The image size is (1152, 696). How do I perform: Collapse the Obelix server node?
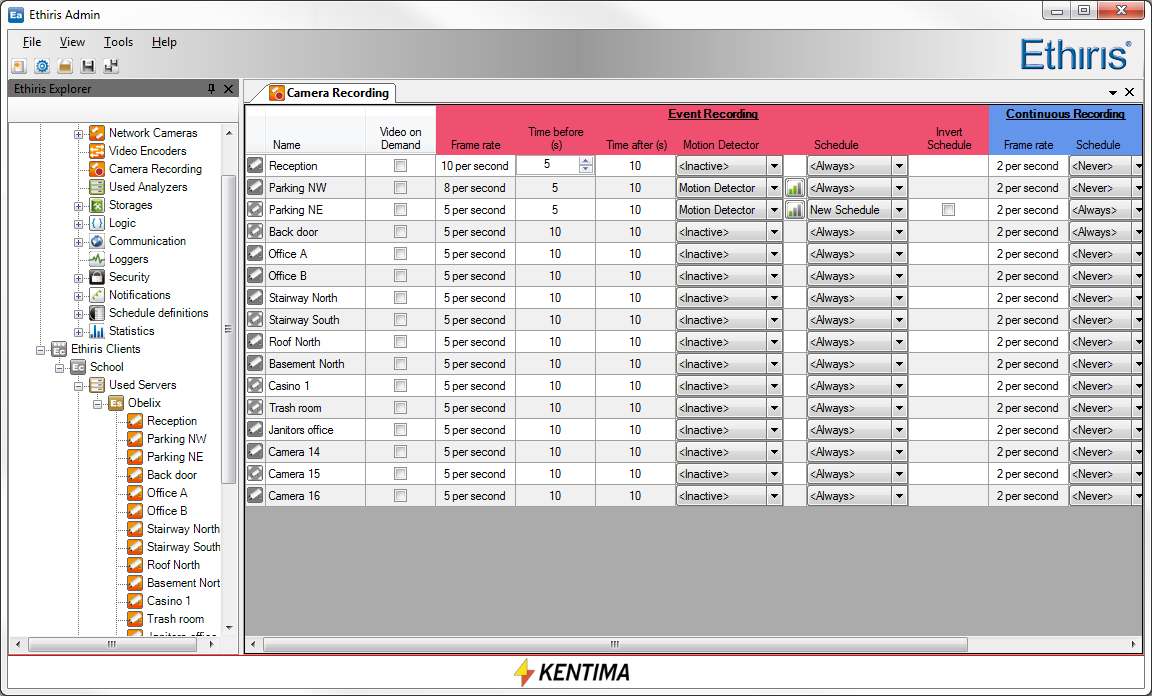click(x=97, y=403)
